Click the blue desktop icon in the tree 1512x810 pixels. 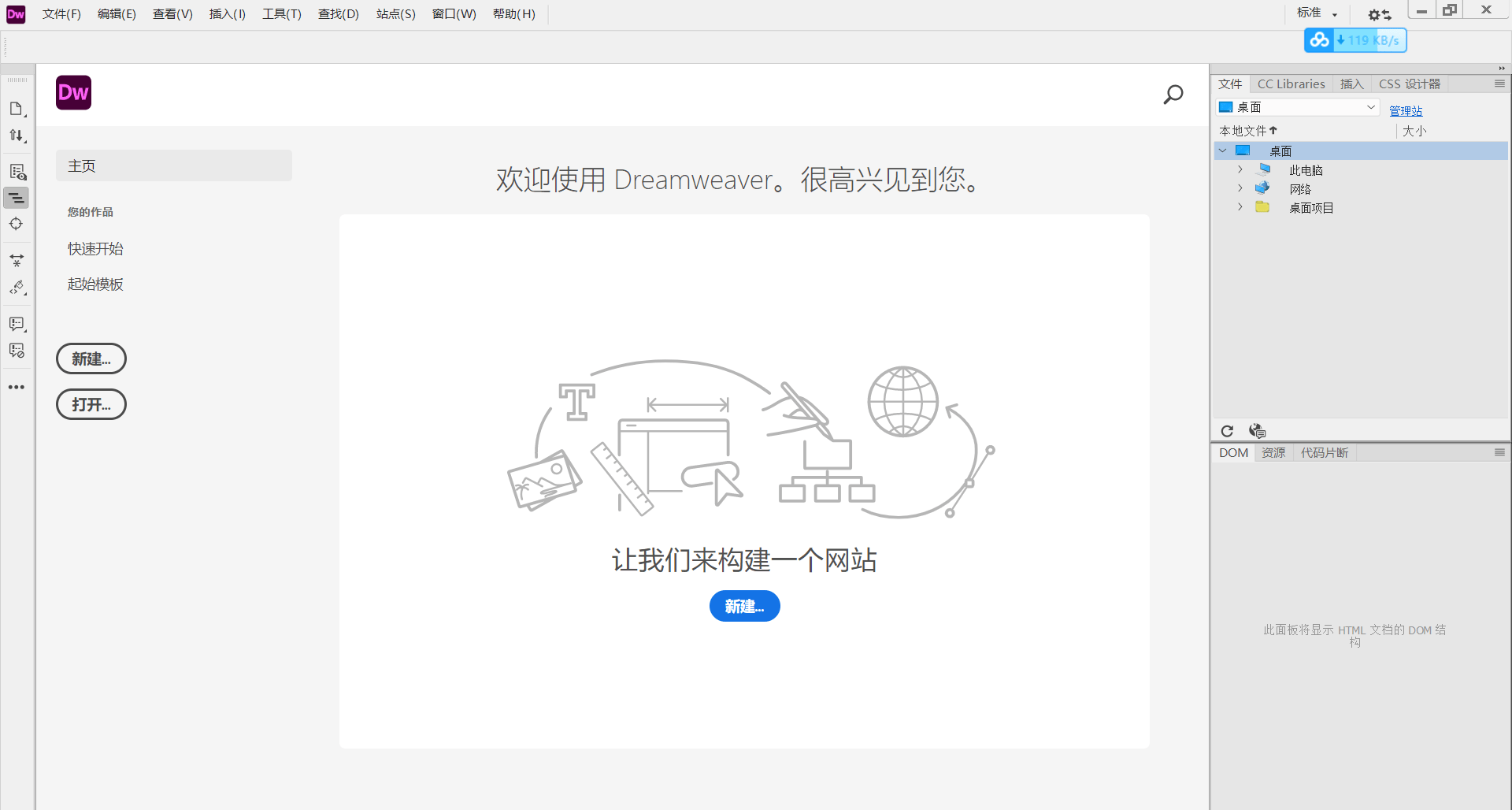pos(1243,150)
